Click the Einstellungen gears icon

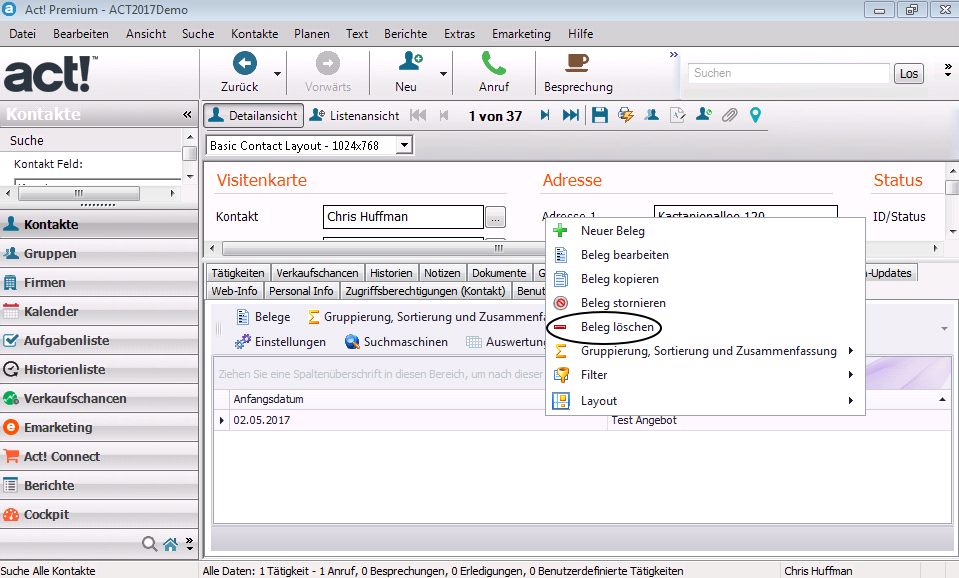[243, 341]
